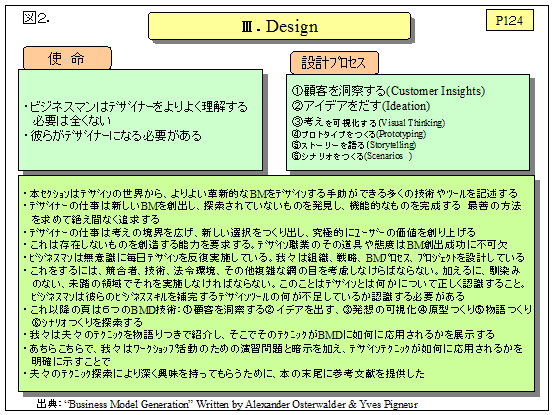Click the line starting 'ビジネスマンは彼らのビジネススキル'
Image resolution: width=553 pixels, height=415 pixels.
[x=248, y=296]
